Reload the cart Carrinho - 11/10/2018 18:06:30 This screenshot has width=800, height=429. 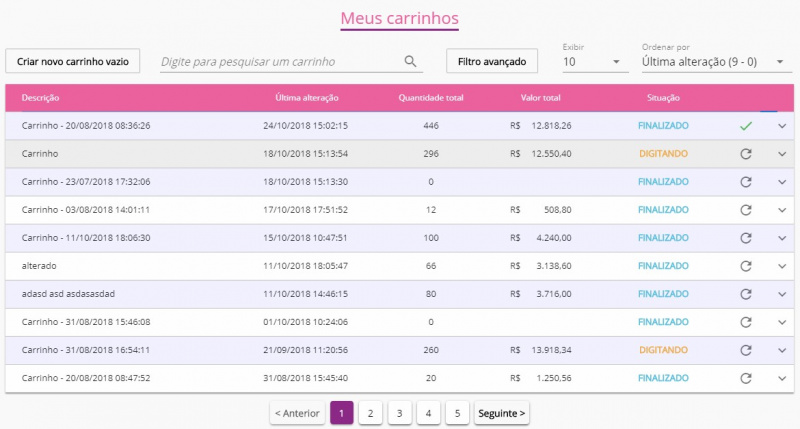746,238
